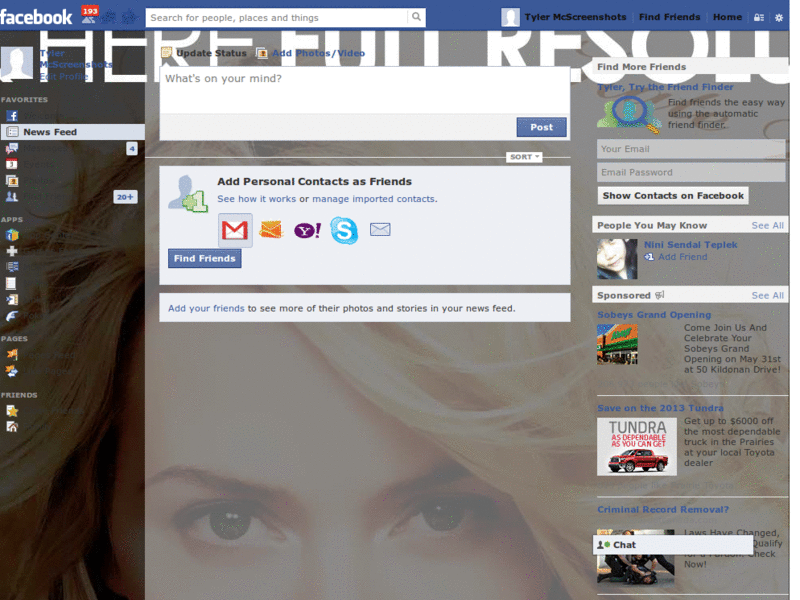800x600 pixels.
Task: Open friend requests with 193 badge
Action: coord(89,16)
